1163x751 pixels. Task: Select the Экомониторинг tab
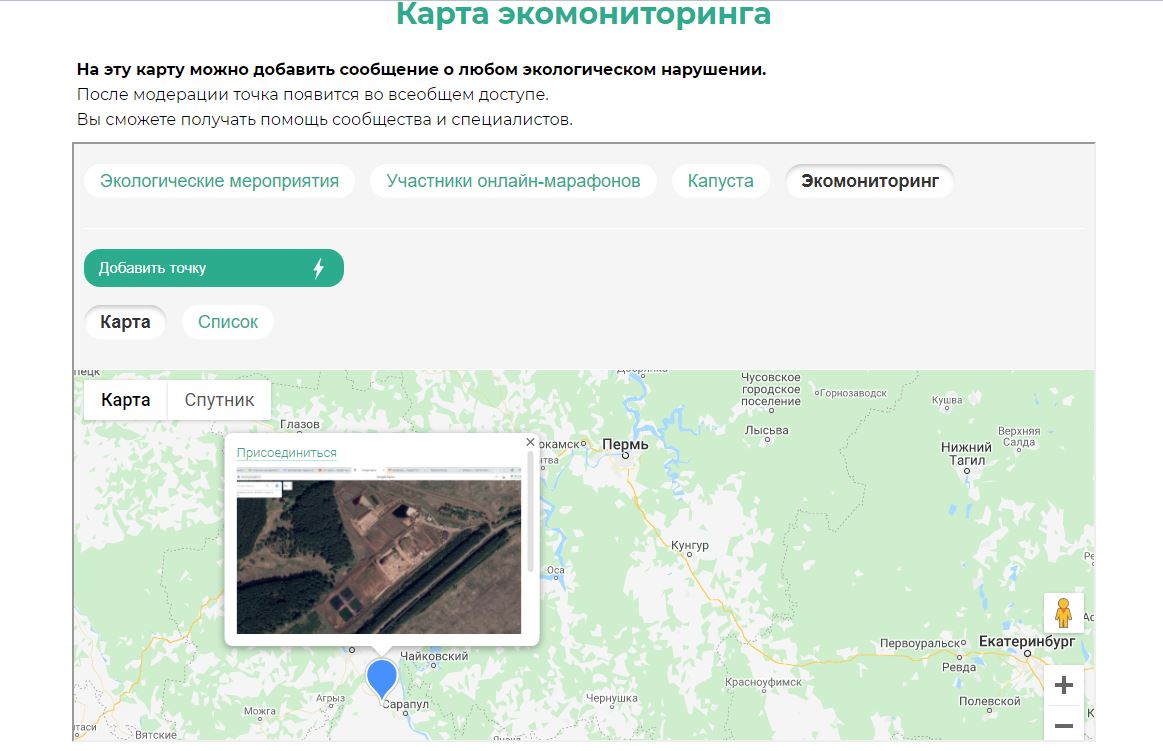(870, 182)
